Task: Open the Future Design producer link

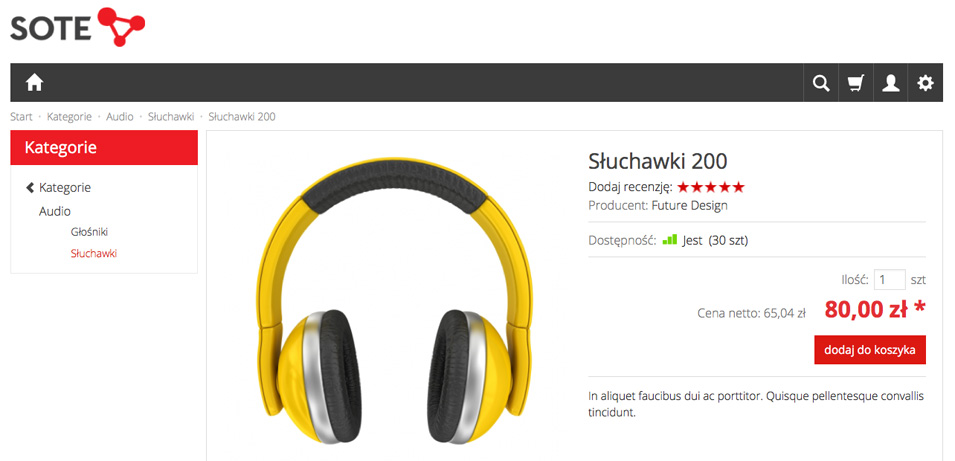Action: click(689, 205)
